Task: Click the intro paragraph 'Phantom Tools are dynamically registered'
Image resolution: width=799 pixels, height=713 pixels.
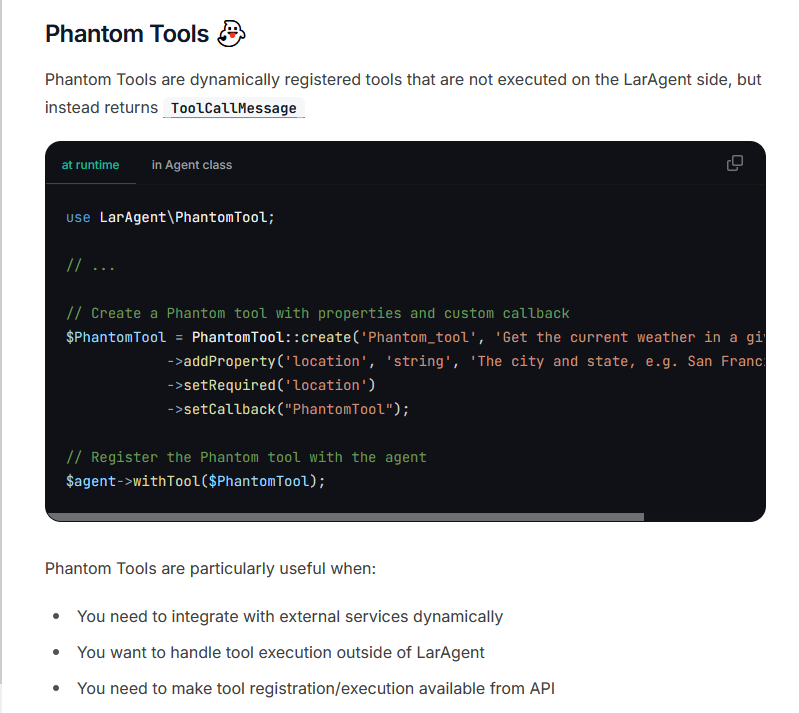Action: click(x=403, y=93)
